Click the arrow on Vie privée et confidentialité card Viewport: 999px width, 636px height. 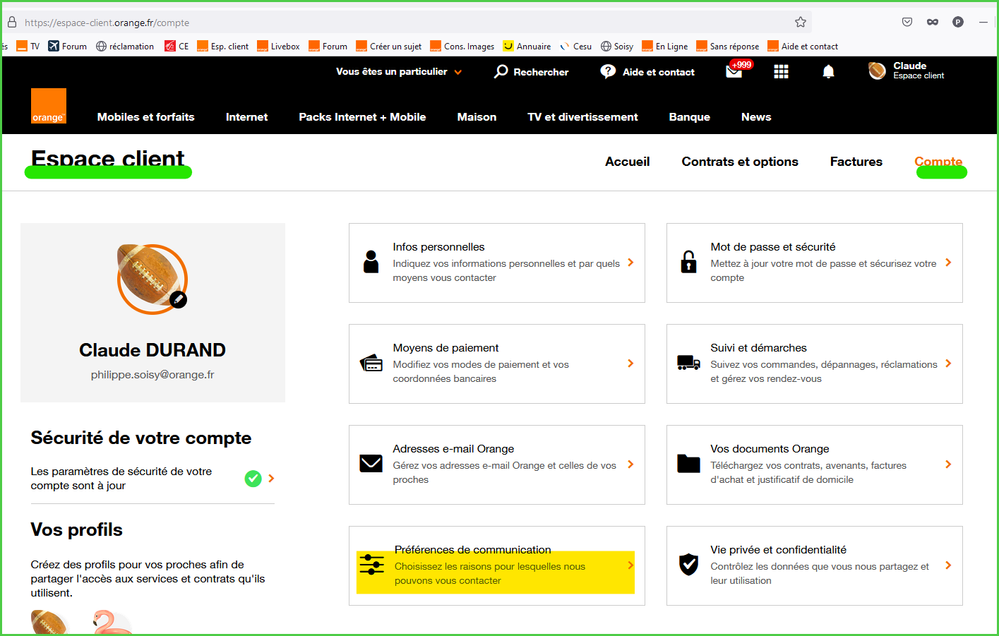[948, 565]
